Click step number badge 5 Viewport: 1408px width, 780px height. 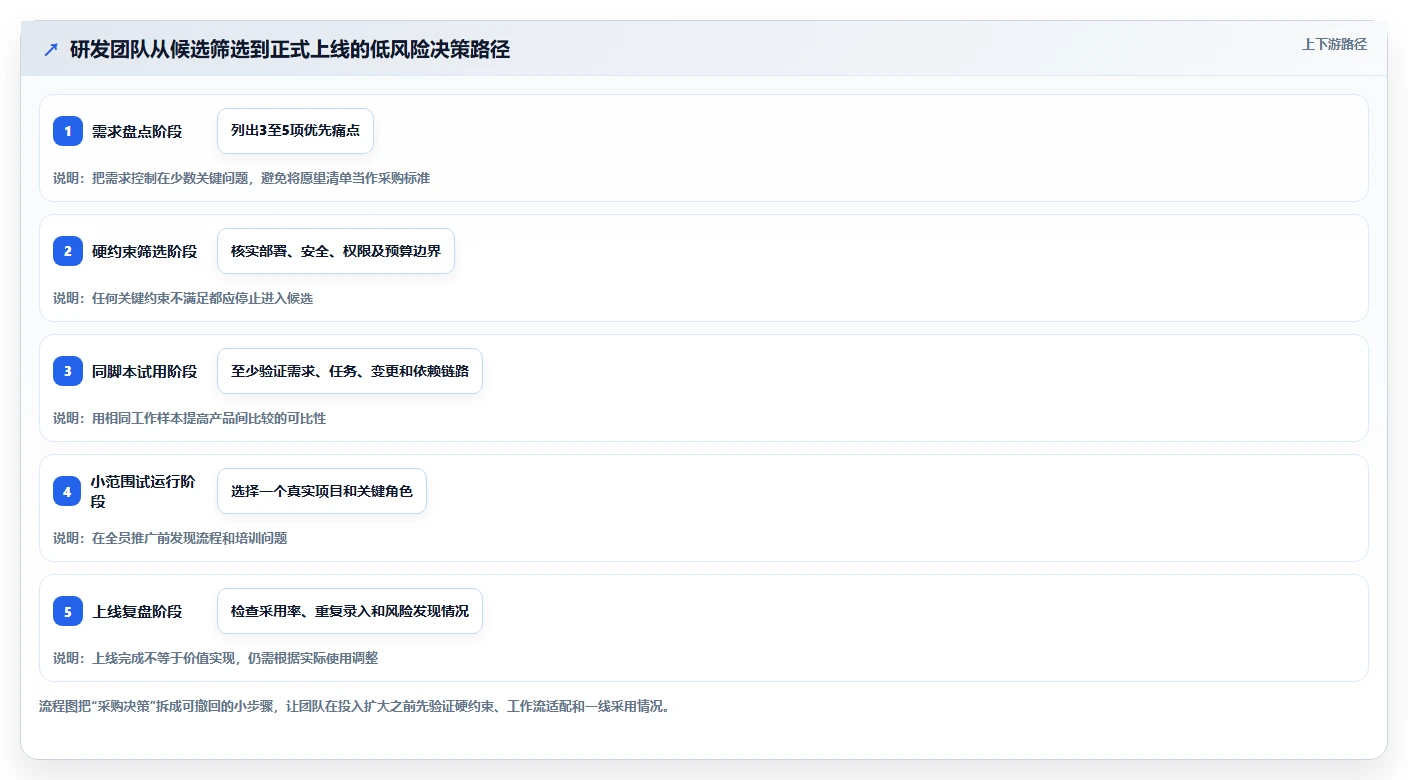(x=68, y=611)
